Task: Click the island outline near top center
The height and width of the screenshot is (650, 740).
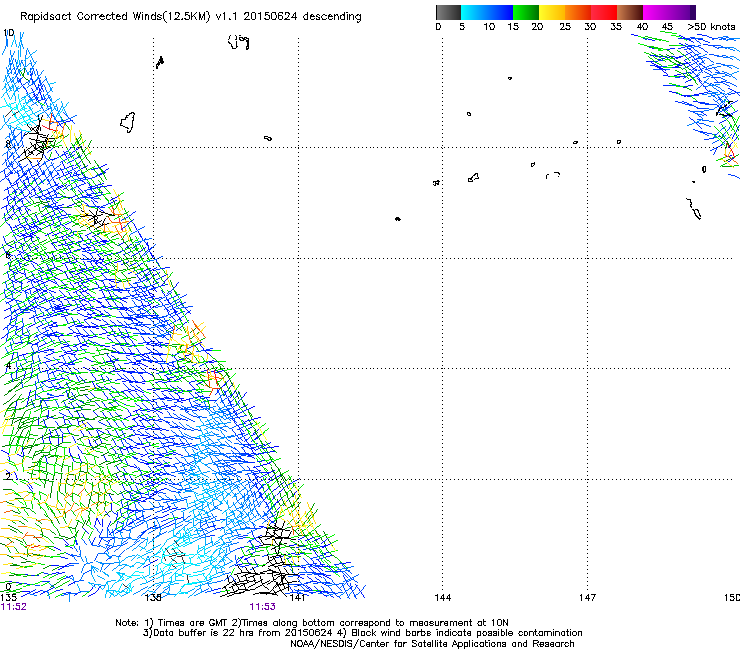Action: (238, 42)
